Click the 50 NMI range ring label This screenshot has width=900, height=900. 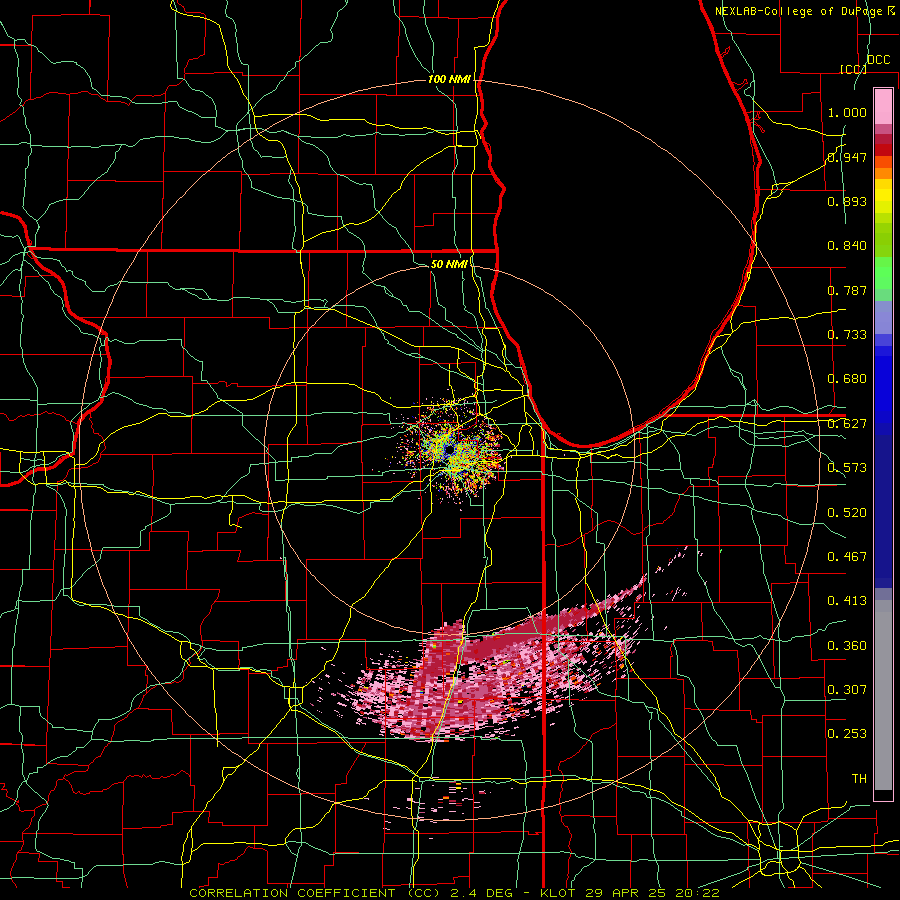[449, 264]
